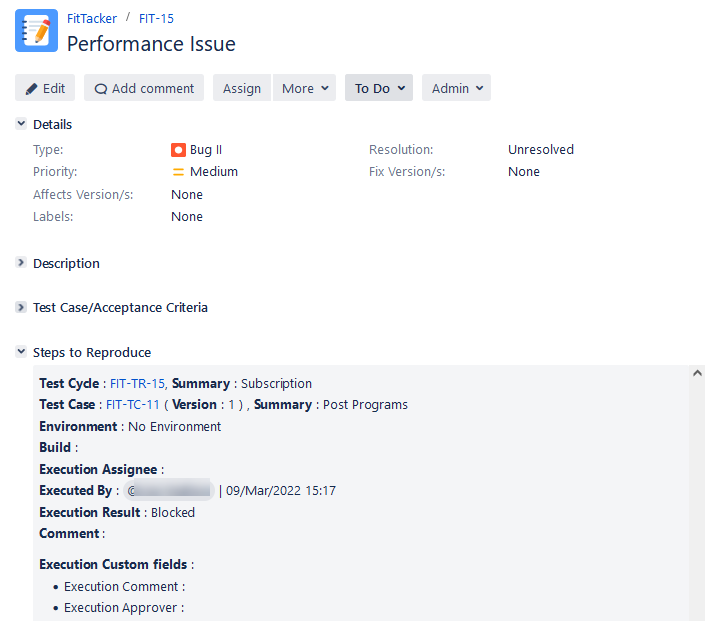The width and height of the screenshot is (709, 621).
Task: Click '09/Mar/2022 15:17' timestamp
Action: (281, 491)
